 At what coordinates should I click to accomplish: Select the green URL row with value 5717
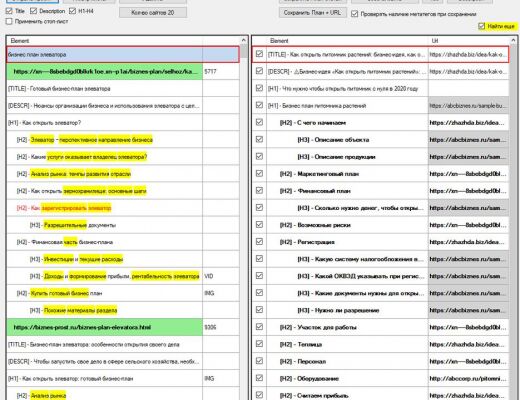(123, 71)
